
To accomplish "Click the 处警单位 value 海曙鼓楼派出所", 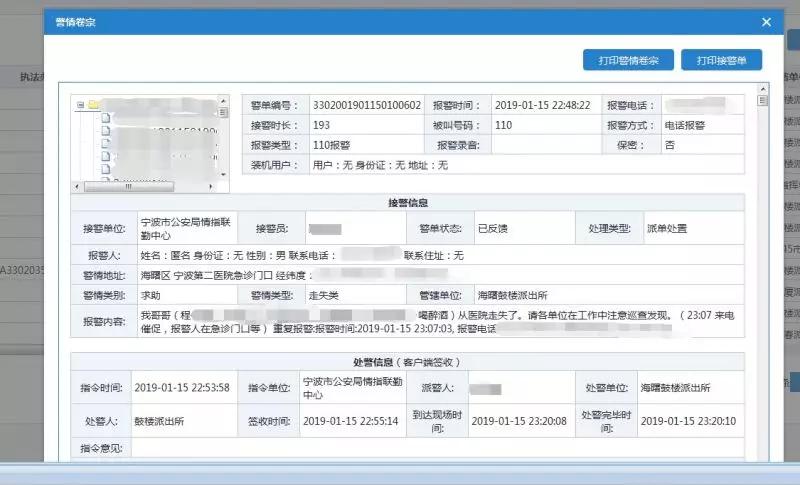I will (x=675, y=388).
